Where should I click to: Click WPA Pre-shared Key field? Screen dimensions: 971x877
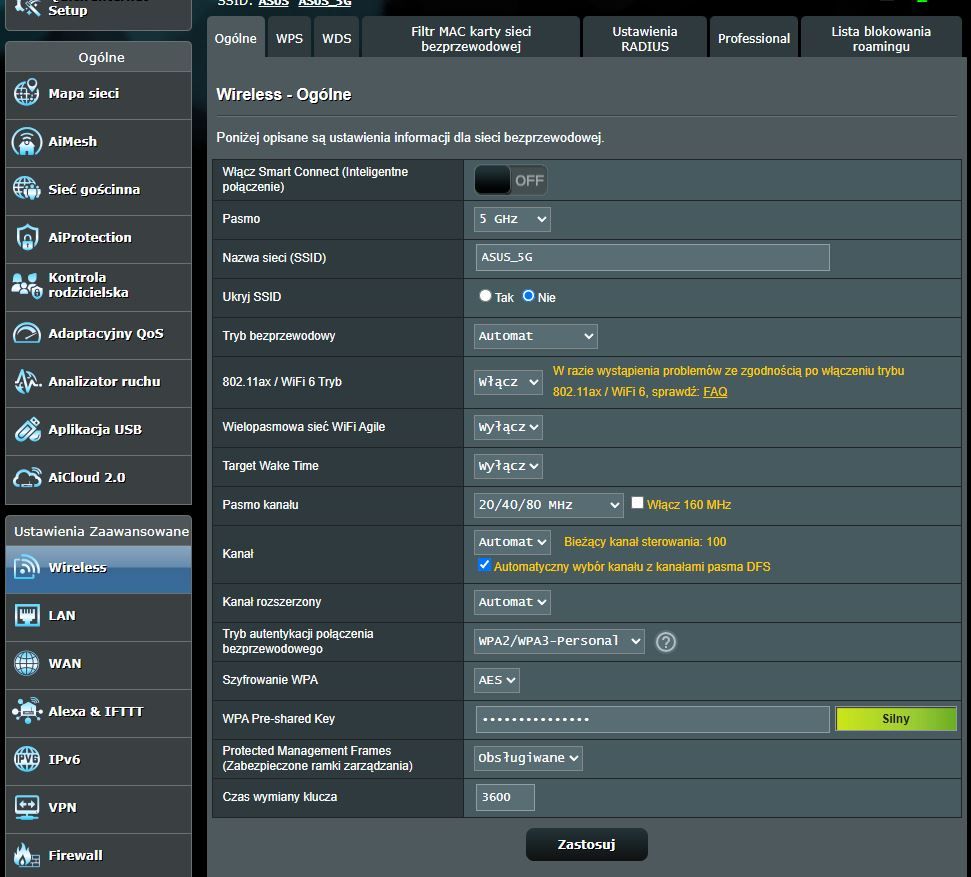(652, 719)
